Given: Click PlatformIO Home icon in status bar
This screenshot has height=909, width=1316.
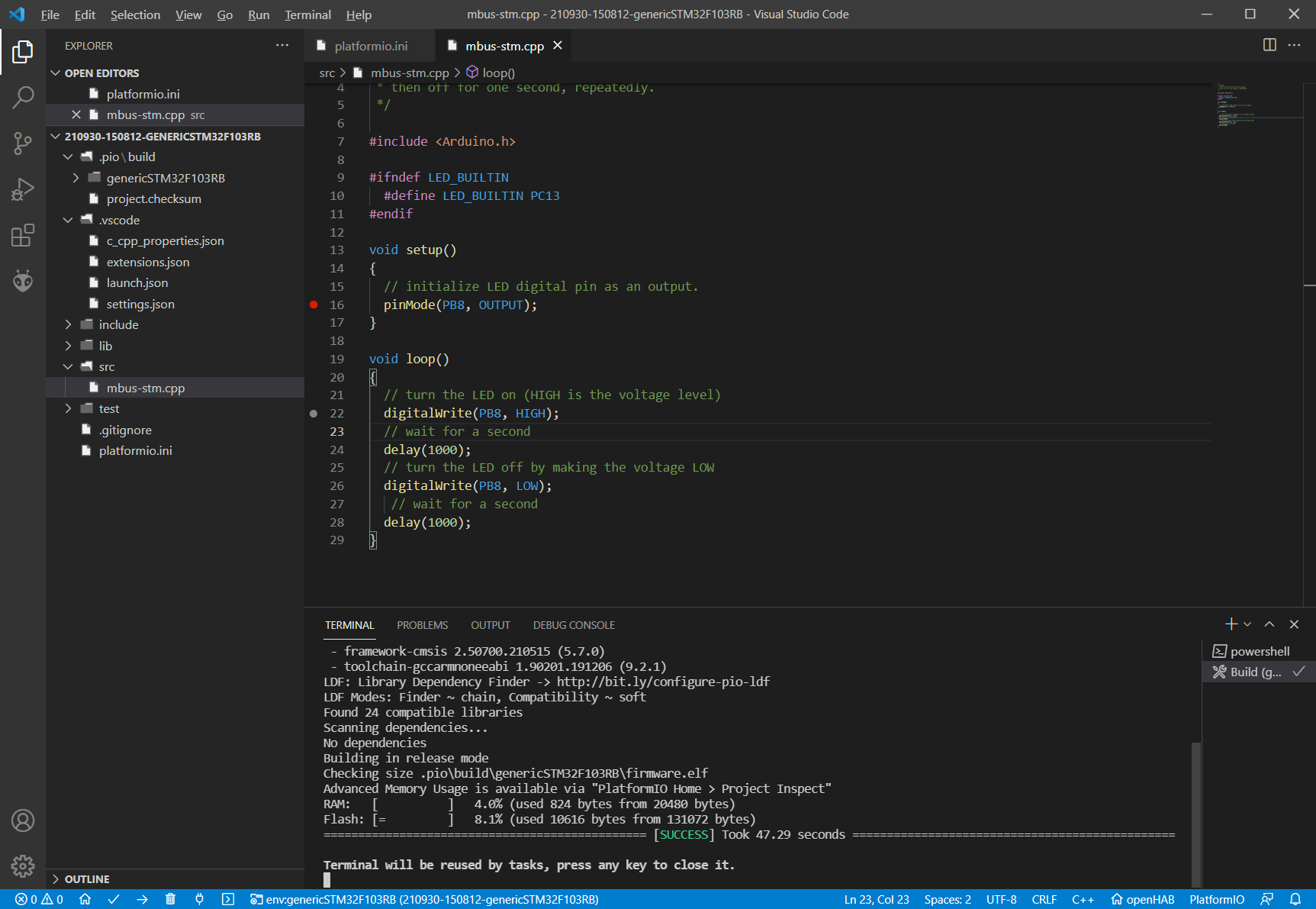Looking at the screenshot, I should (x=85, y=899).
